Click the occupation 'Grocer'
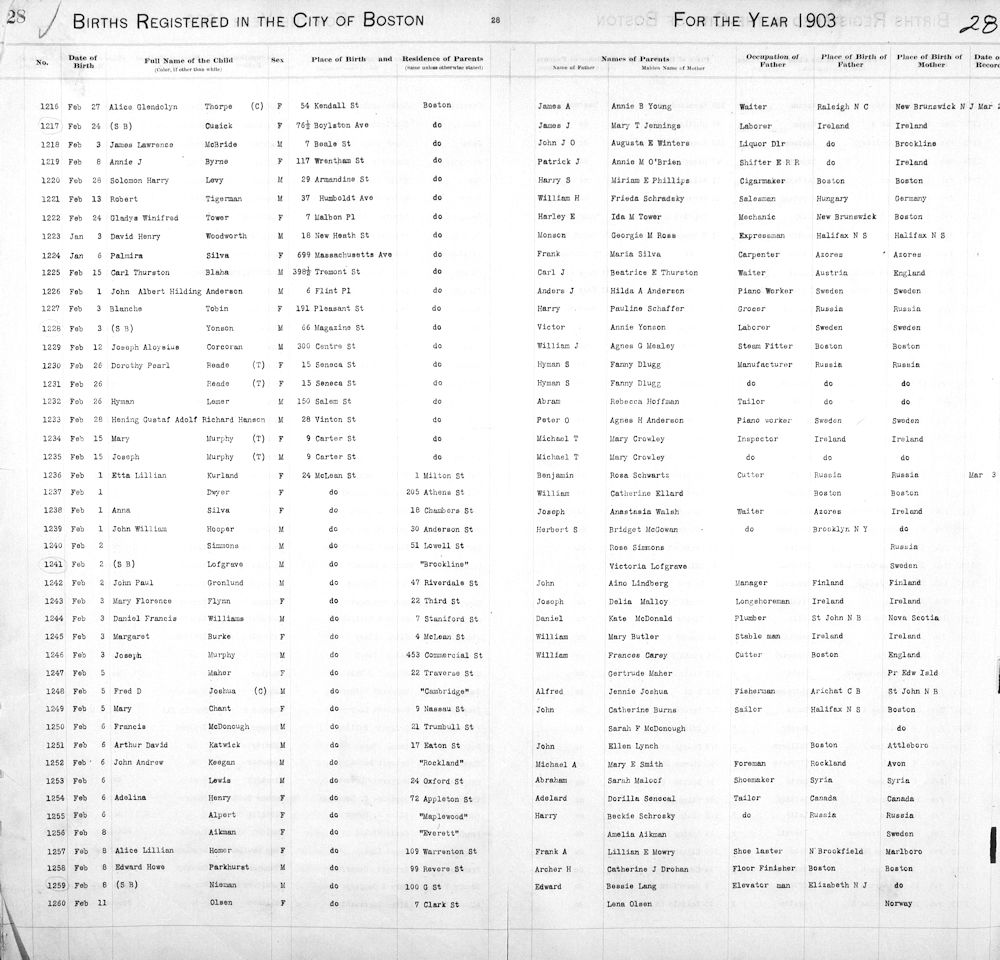This screenshot has height=960, width=1000. click(x=751, y=309)
